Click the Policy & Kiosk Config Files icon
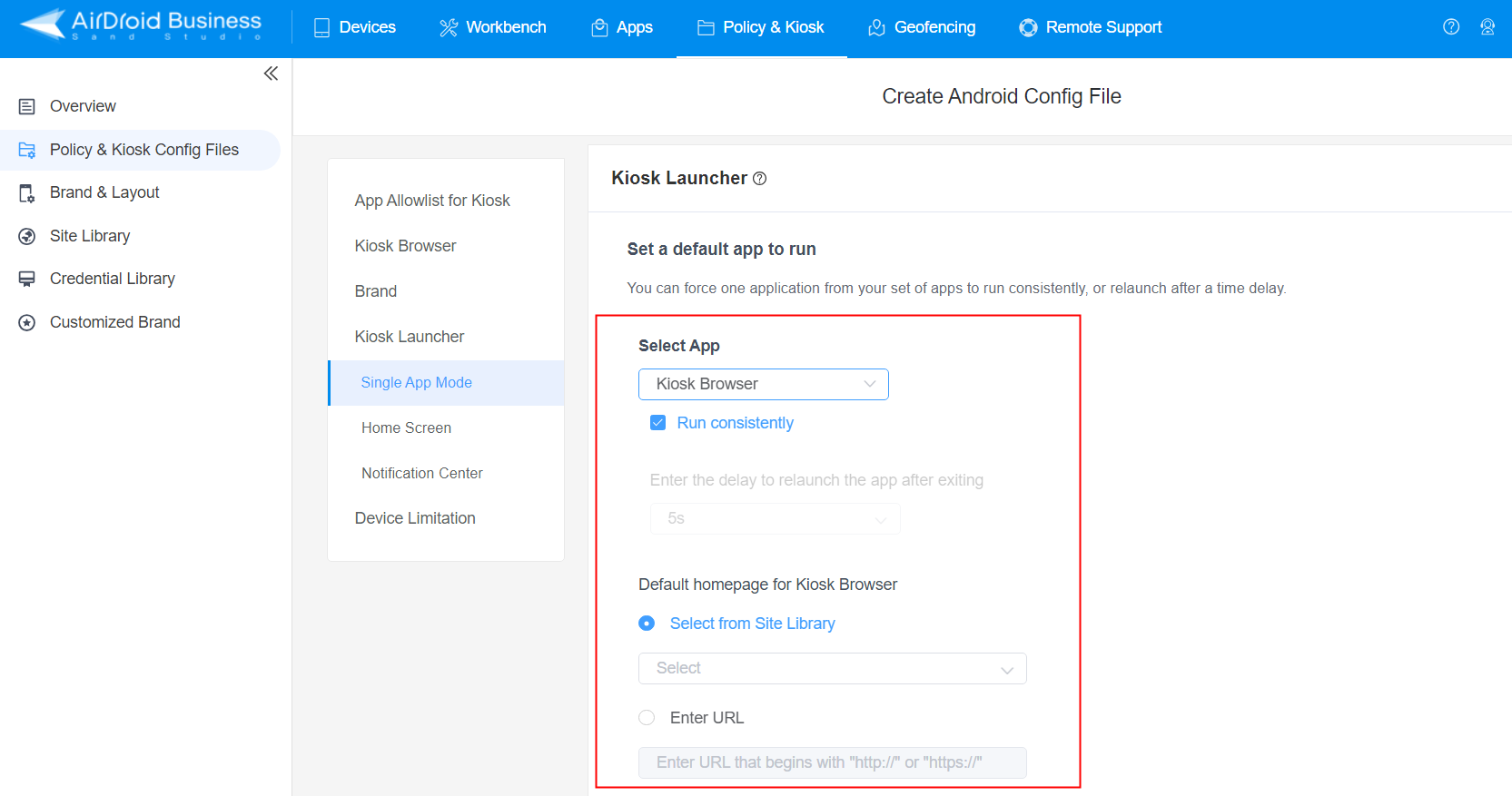Screen dimensions: 1512x796 coord(27,150)
